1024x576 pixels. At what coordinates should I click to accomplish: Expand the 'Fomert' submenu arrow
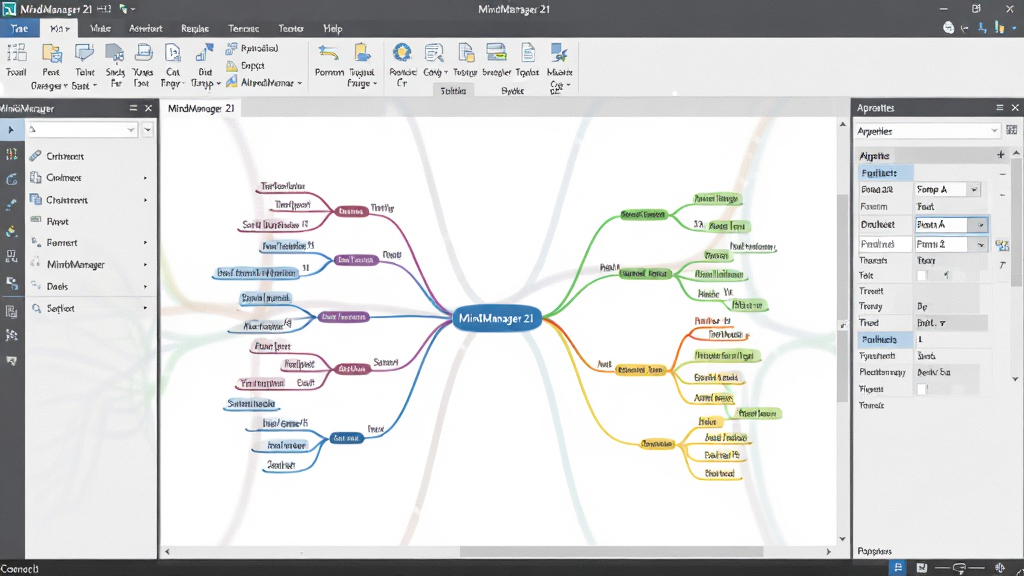[x=145, y=242]
